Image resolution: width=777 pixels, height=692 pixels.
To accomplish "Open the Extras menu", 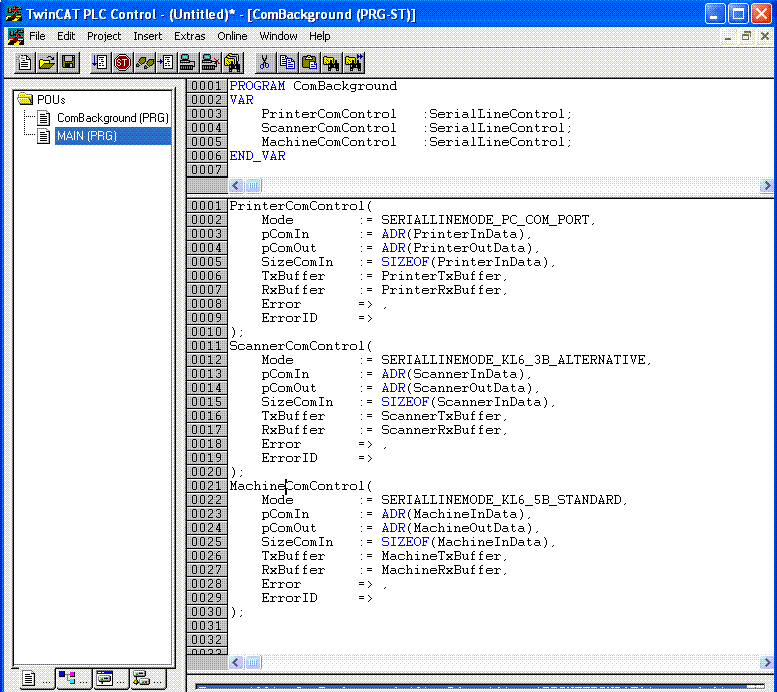I will 189,36.
